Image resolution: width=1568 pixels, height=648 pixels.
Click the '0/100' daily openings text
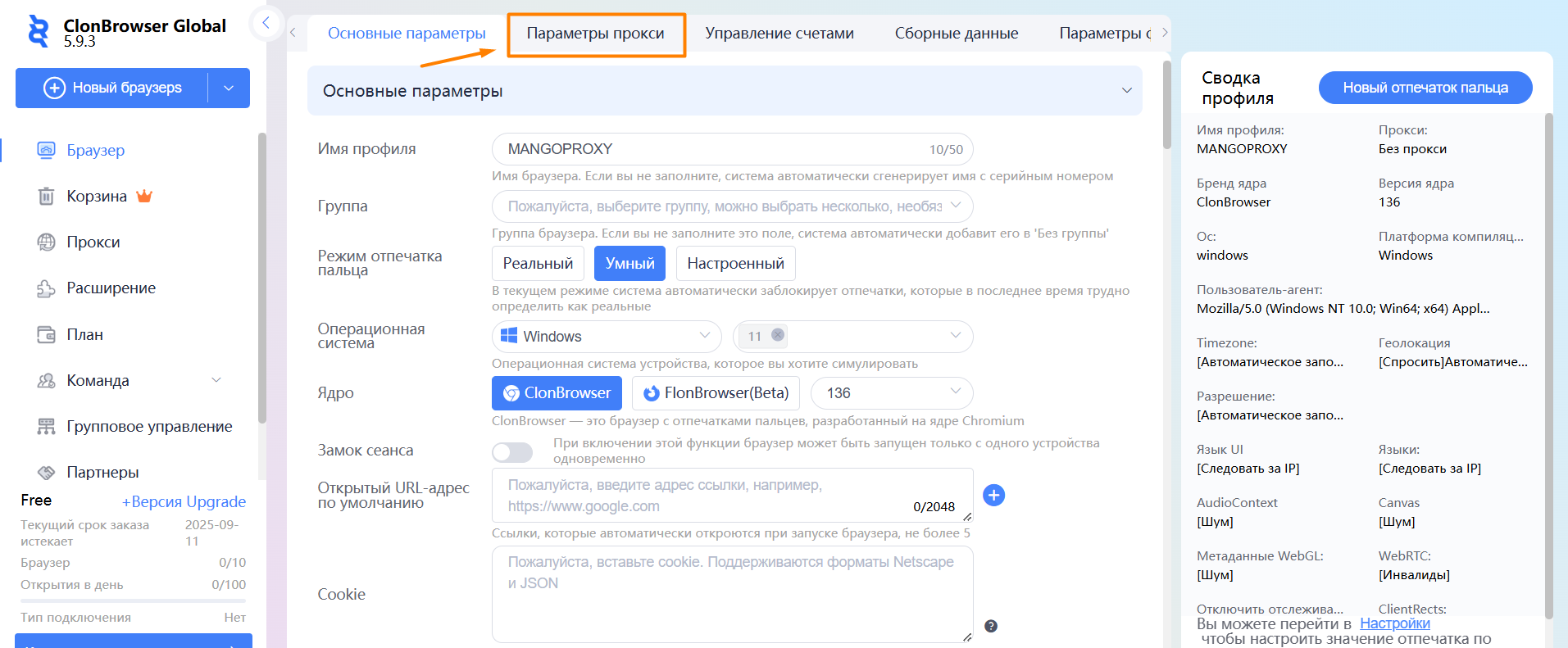(229, 585)
